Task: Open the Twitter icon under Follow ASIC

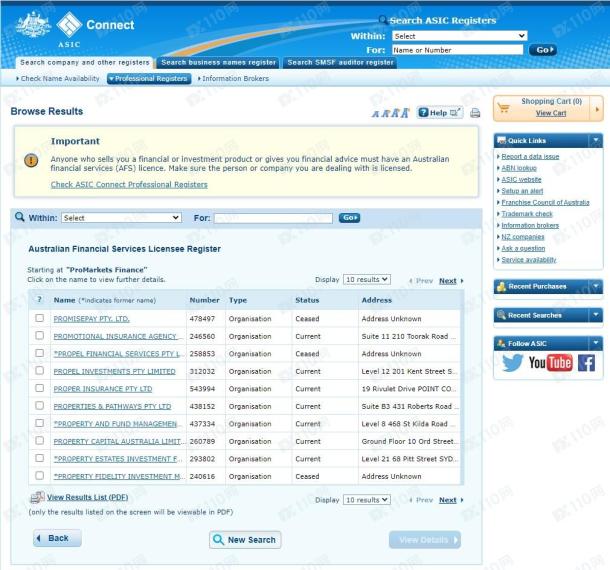Action: coord(512,363)
